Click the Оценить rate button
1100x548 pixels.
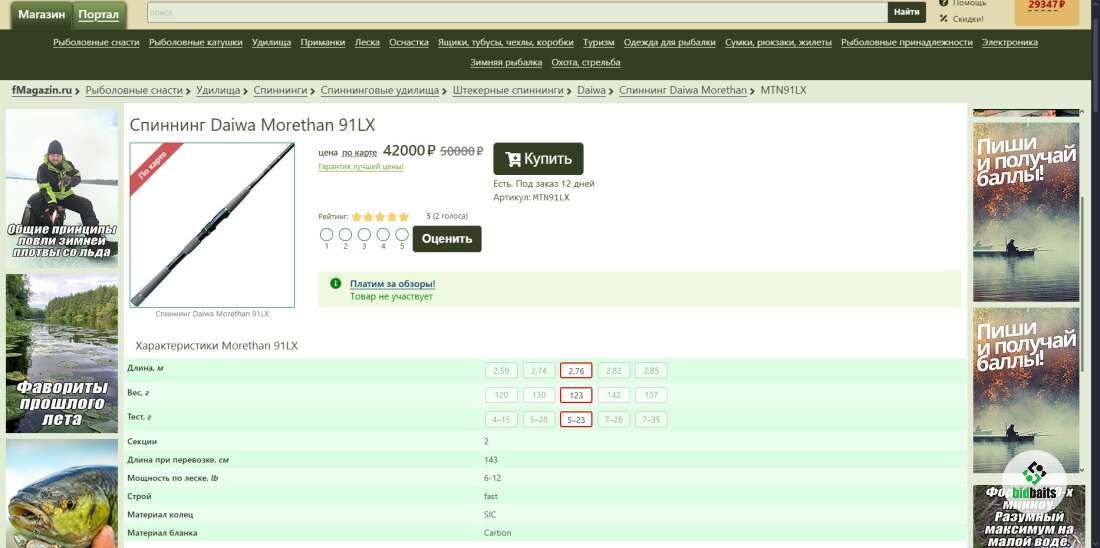tap(447, 239)
